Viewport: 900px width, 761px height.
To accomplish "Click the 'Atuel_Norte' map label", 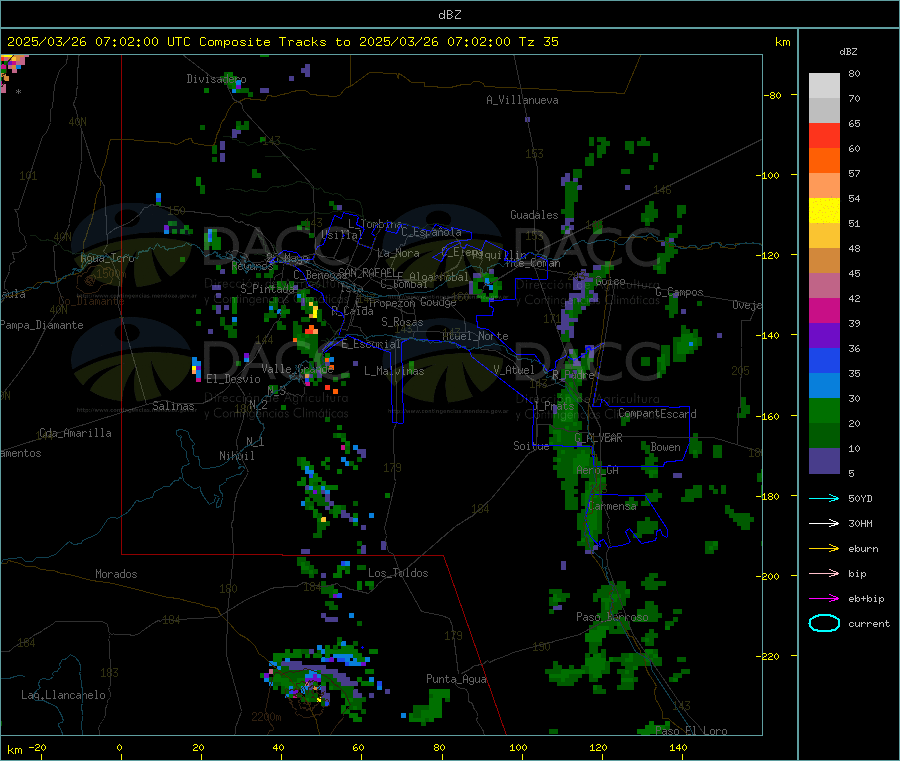I will tap(475, 336).
